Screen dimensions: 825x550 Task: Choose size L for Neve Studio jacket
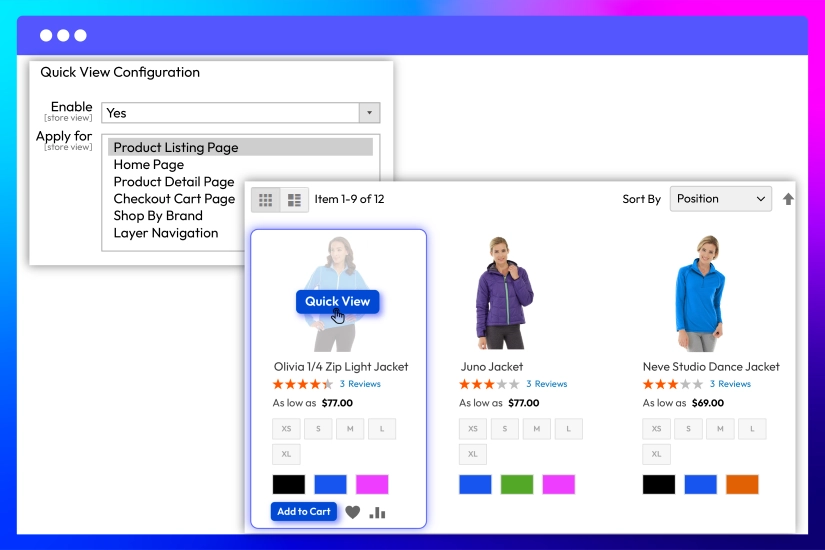[752, 429]
